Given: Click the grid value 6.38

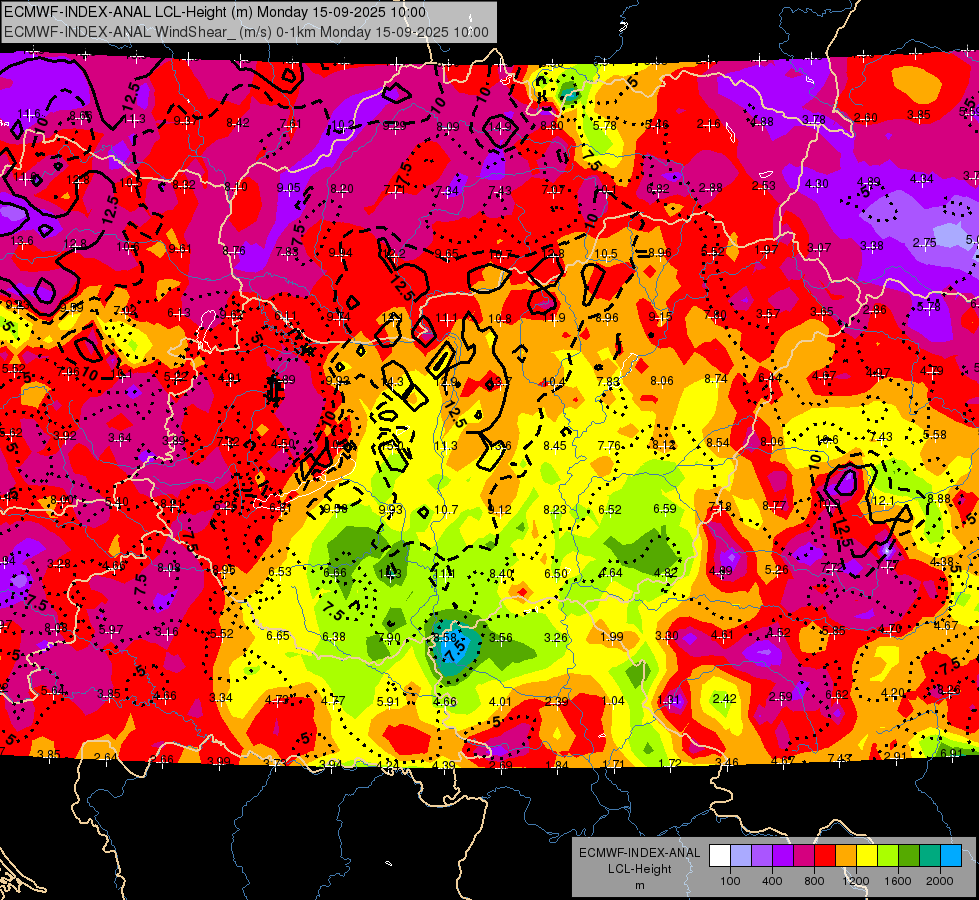Looking at the screenshot, I should (x=333, y=636).
